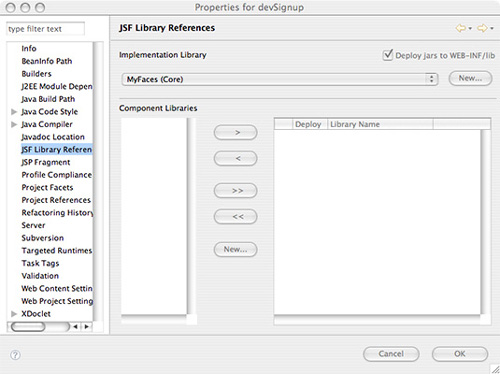Select Profile Compliance item
This screenshot has height=374, width=500.
[56, 175]
